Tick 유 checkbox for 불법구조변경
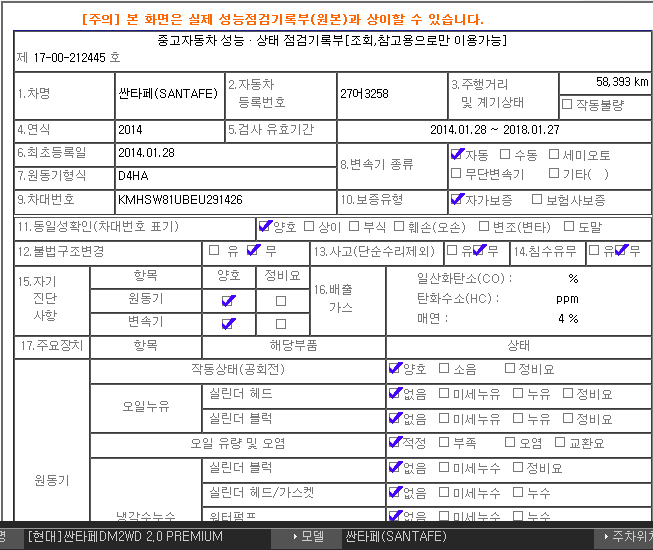653x550 pixels. click(x=213, y=250)
